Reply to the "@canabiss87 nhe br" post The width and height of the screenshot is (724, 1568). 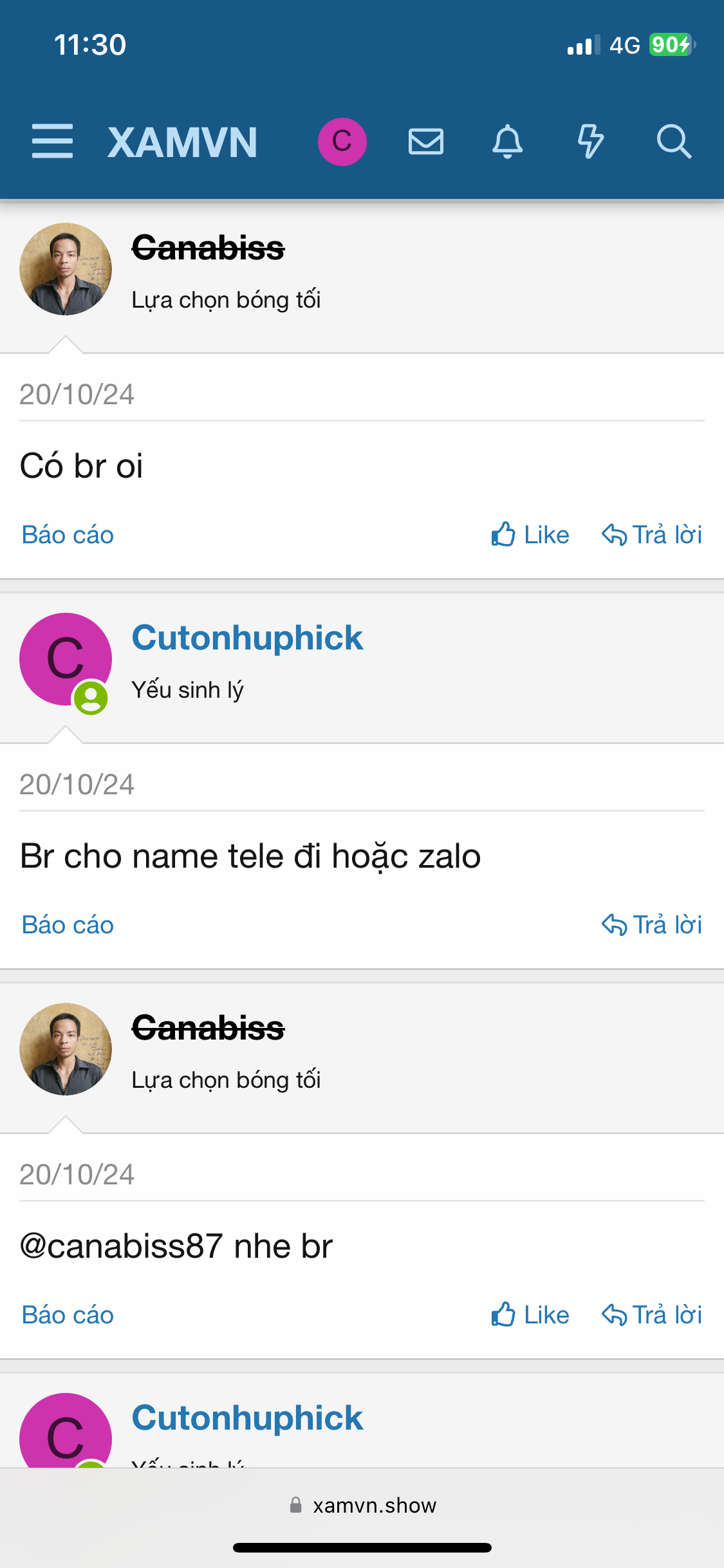652,1315
